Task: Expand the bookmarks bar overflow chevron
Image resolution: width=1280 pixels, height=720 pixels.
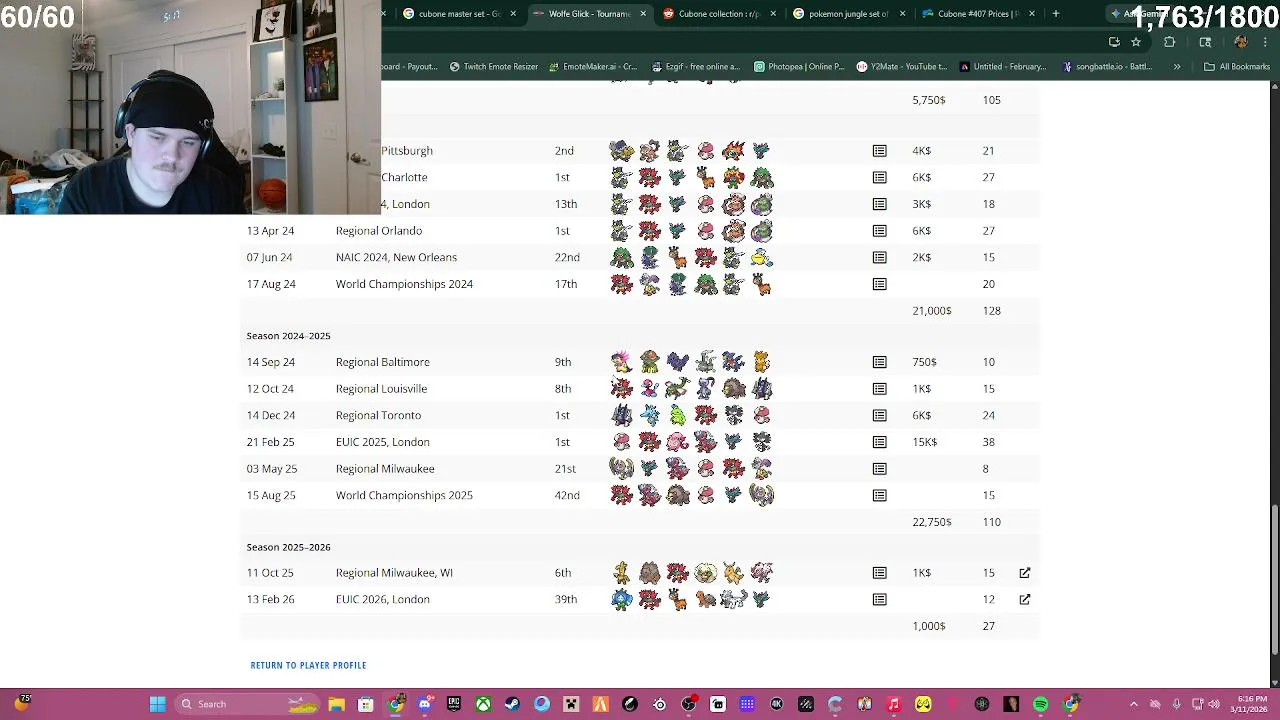Action: point(1177,67)
